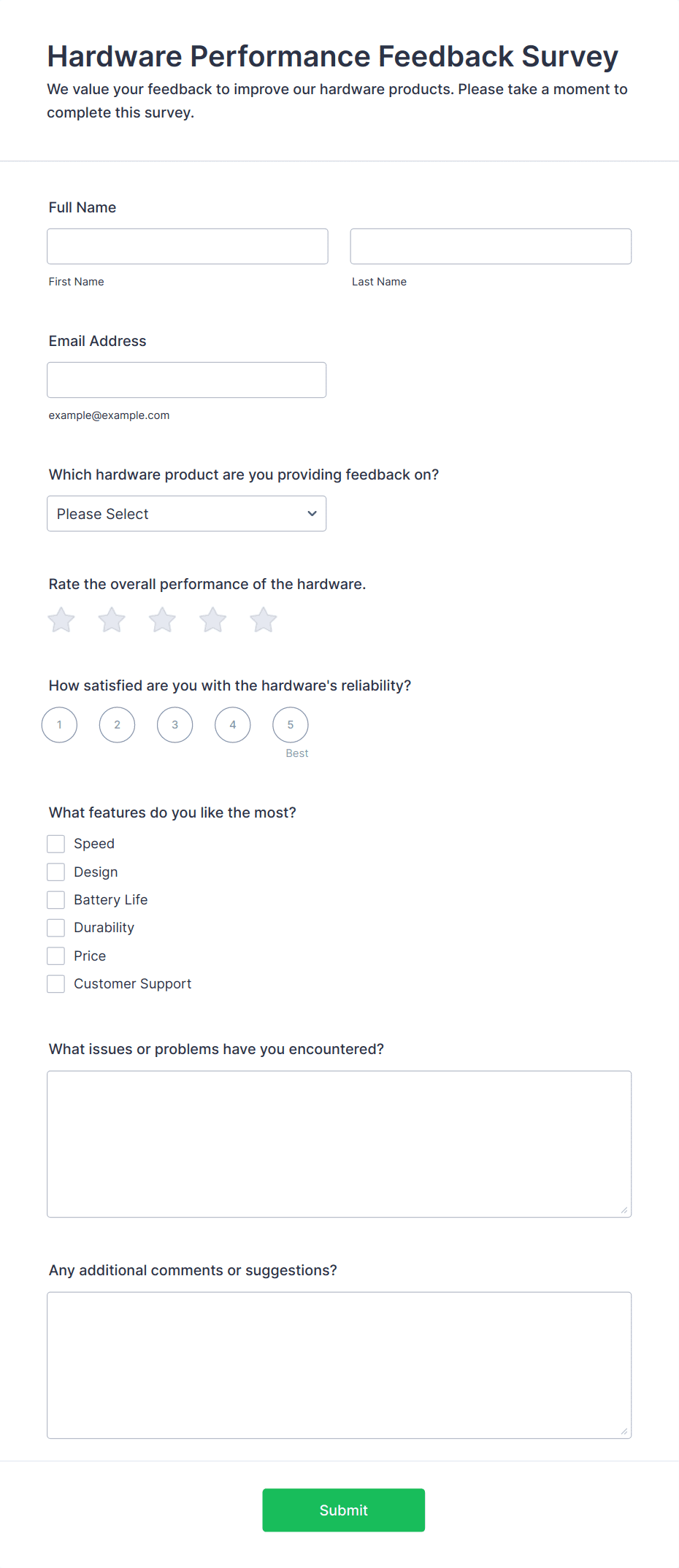Image resolution: width=679 pixels, height=1568 pixels.
Task: Focus the Email Address input
Action: point(187,380)
